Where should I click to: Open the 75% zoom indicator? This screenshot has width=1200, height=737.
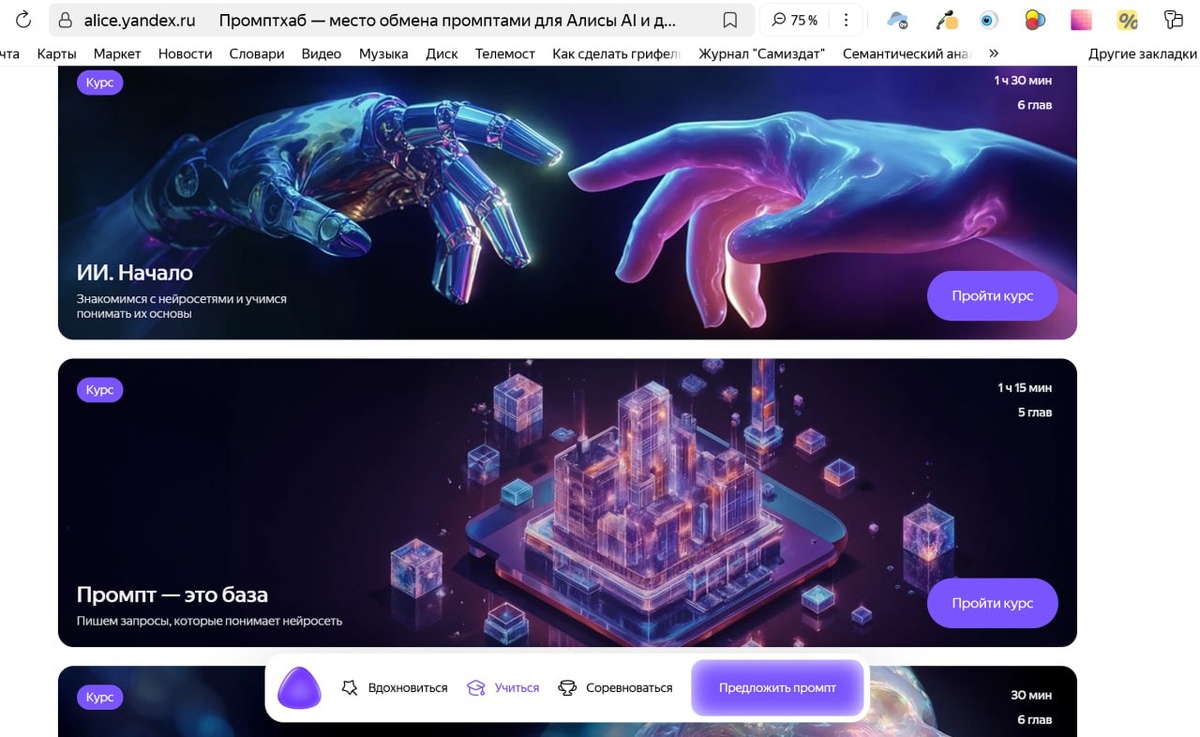click(795, 20)
